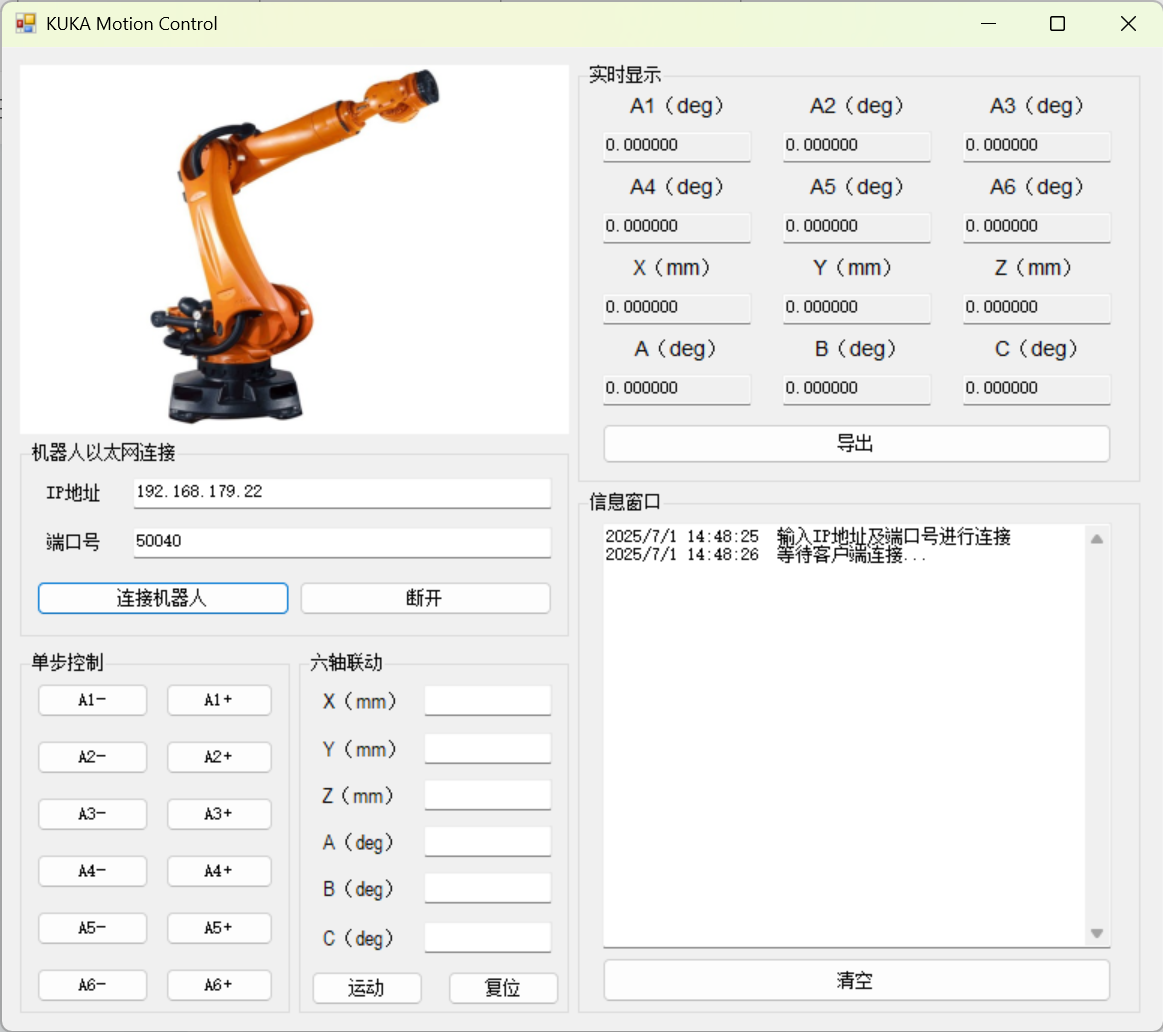Image resolution: width=1163 pixels, height=1032 pixels.
Task: Reset the robot with 复位 button
Action: pyautogui.click(x=503, y=988)
